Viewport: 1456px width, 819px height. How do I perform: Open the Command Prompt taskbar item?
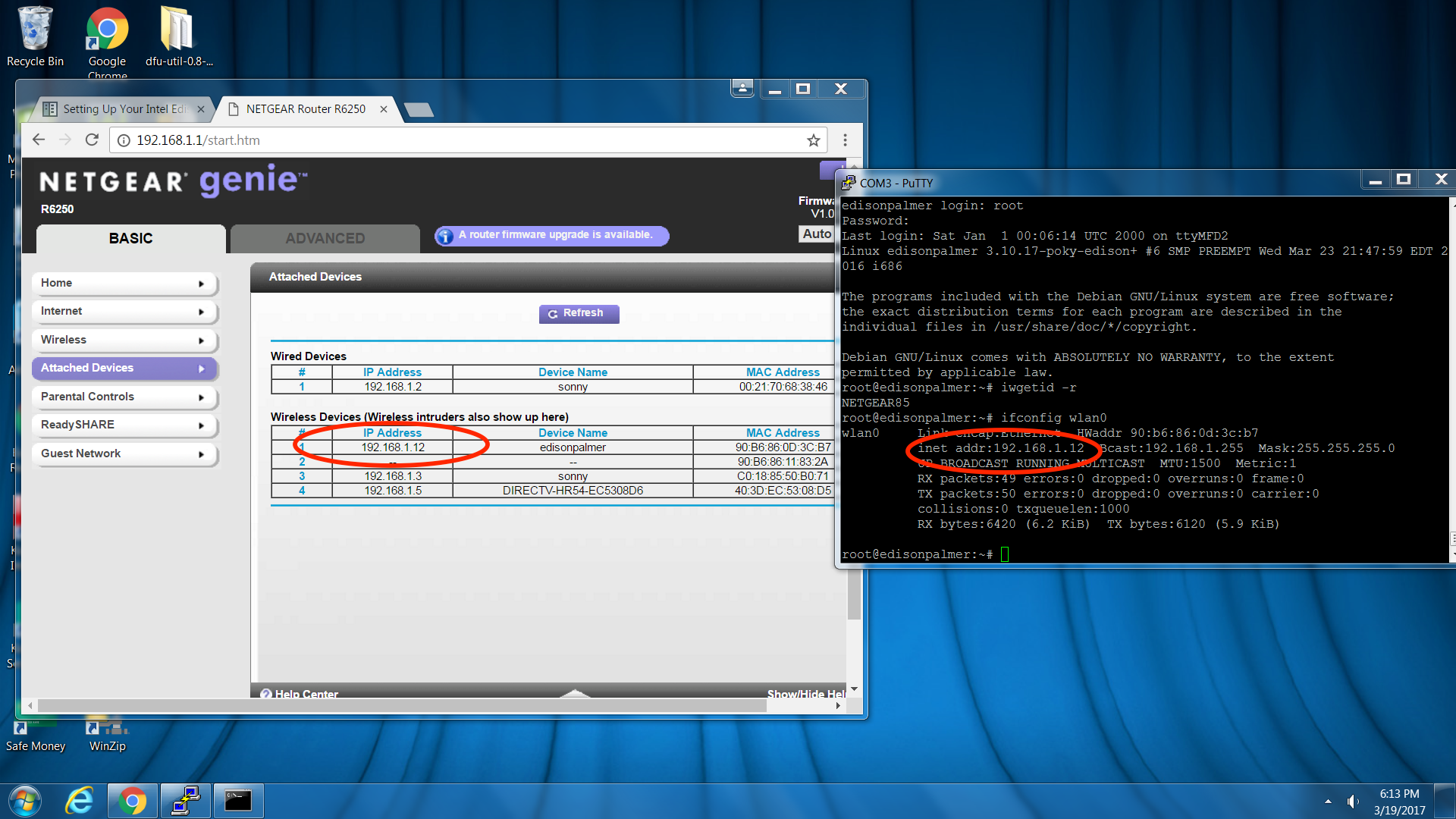238,801
